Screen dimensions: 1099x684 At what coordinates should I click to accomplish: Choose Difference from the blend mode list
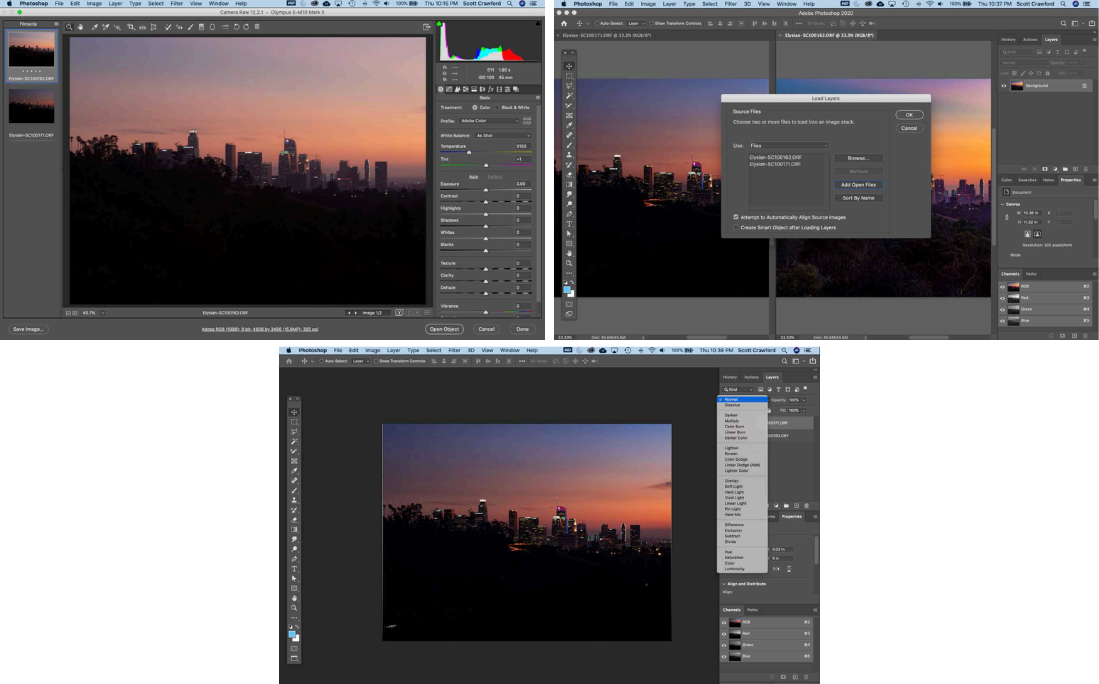pos(735,523)
